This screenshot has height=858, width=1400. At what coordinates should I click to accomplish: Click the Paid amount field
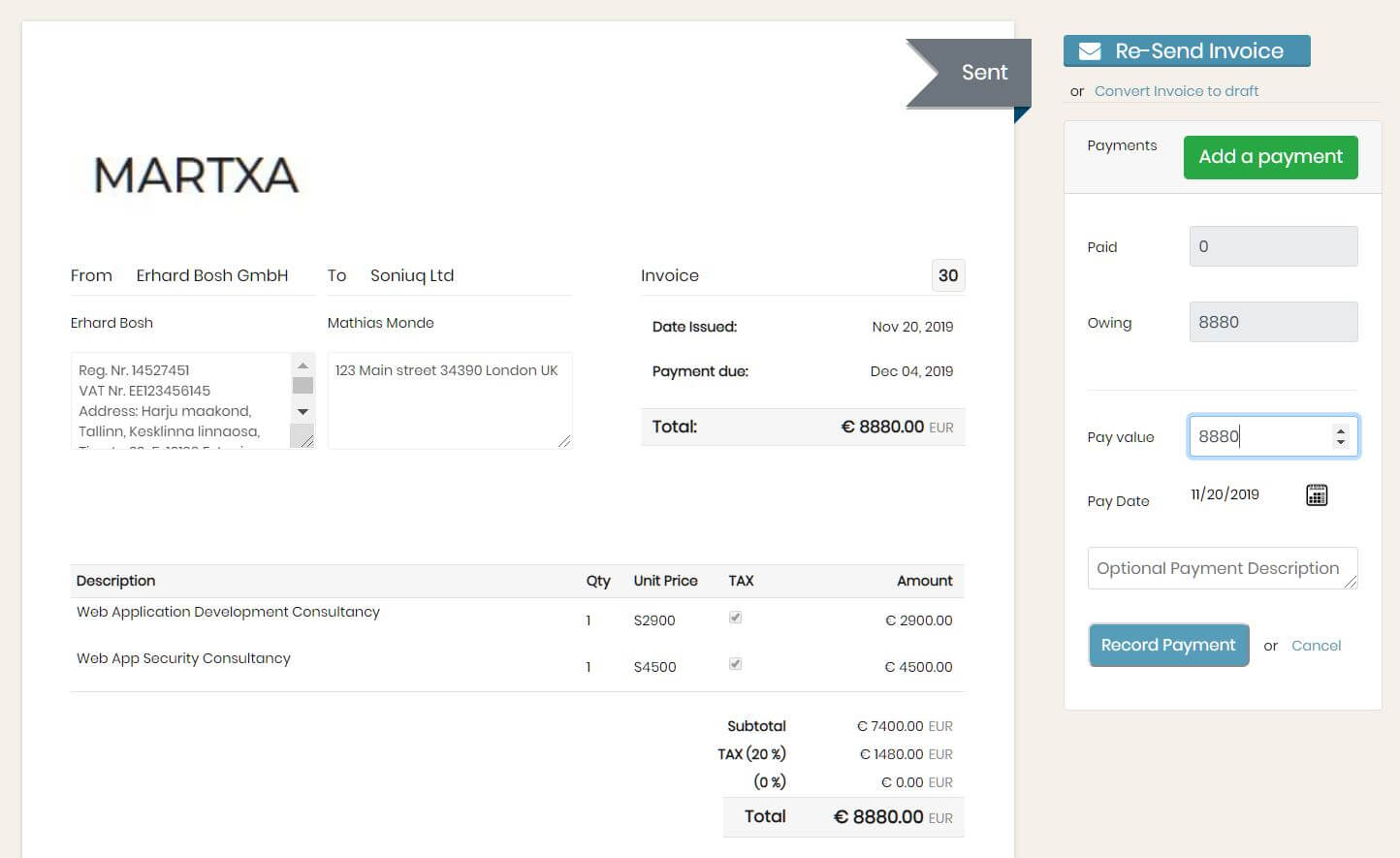tap(1273, 246)
